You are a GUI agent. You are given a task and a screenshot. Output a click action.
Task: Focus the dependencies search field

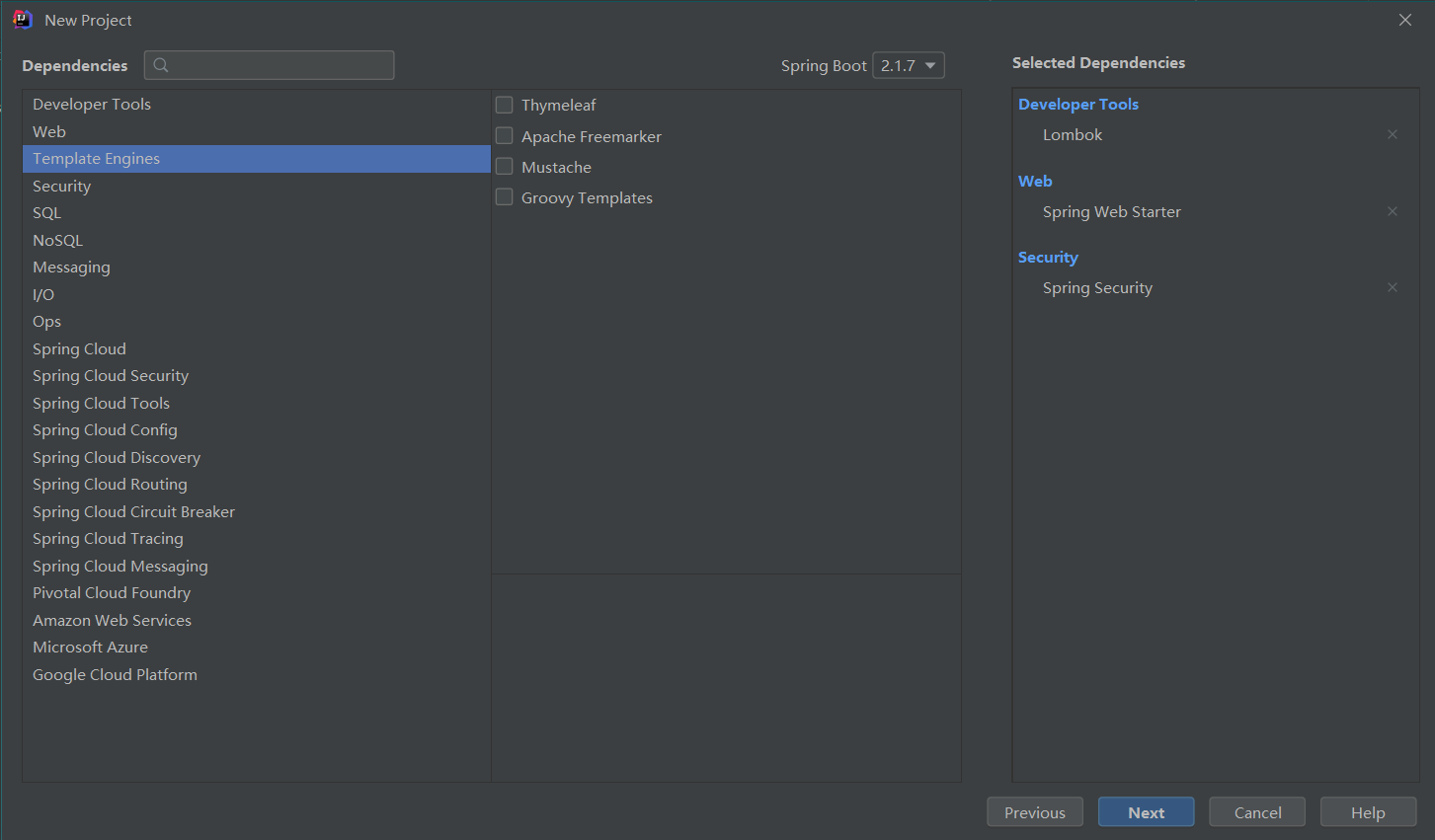click(269, 65)
